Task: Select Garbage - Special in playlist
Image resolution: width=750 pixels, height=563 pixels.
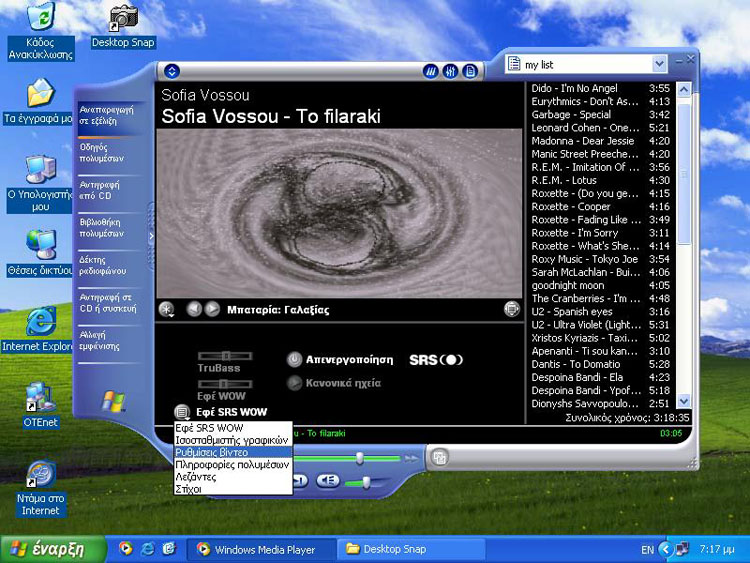Action: pos(601,114)
